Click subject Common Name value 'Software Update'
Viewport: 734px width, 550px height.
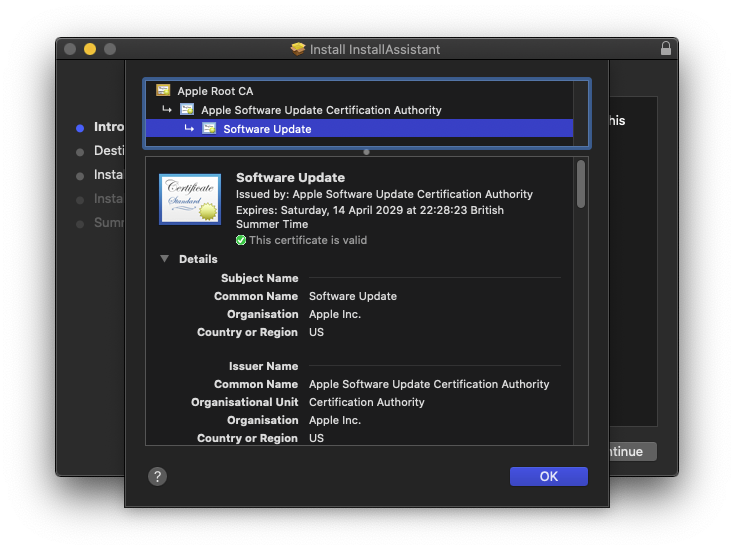[353, 296]
